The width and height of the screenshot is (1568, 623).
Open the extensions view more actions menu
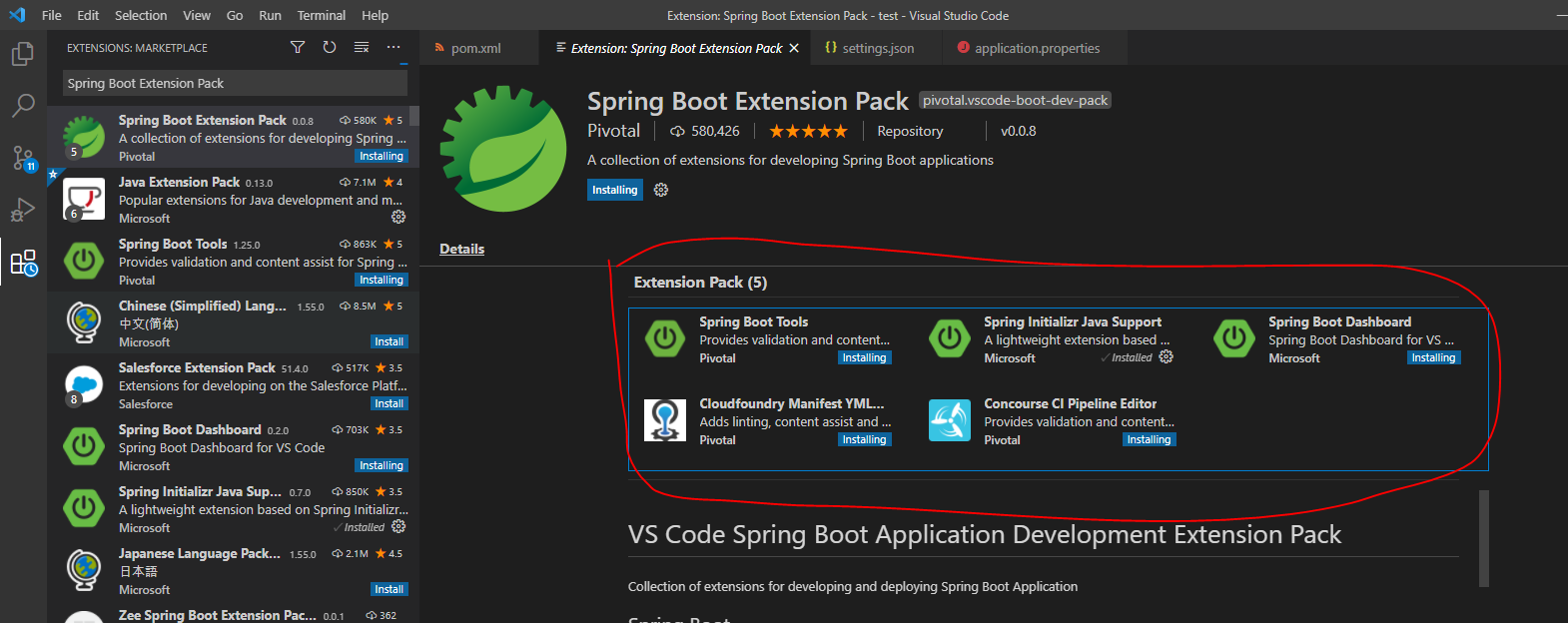click(393, 47)
